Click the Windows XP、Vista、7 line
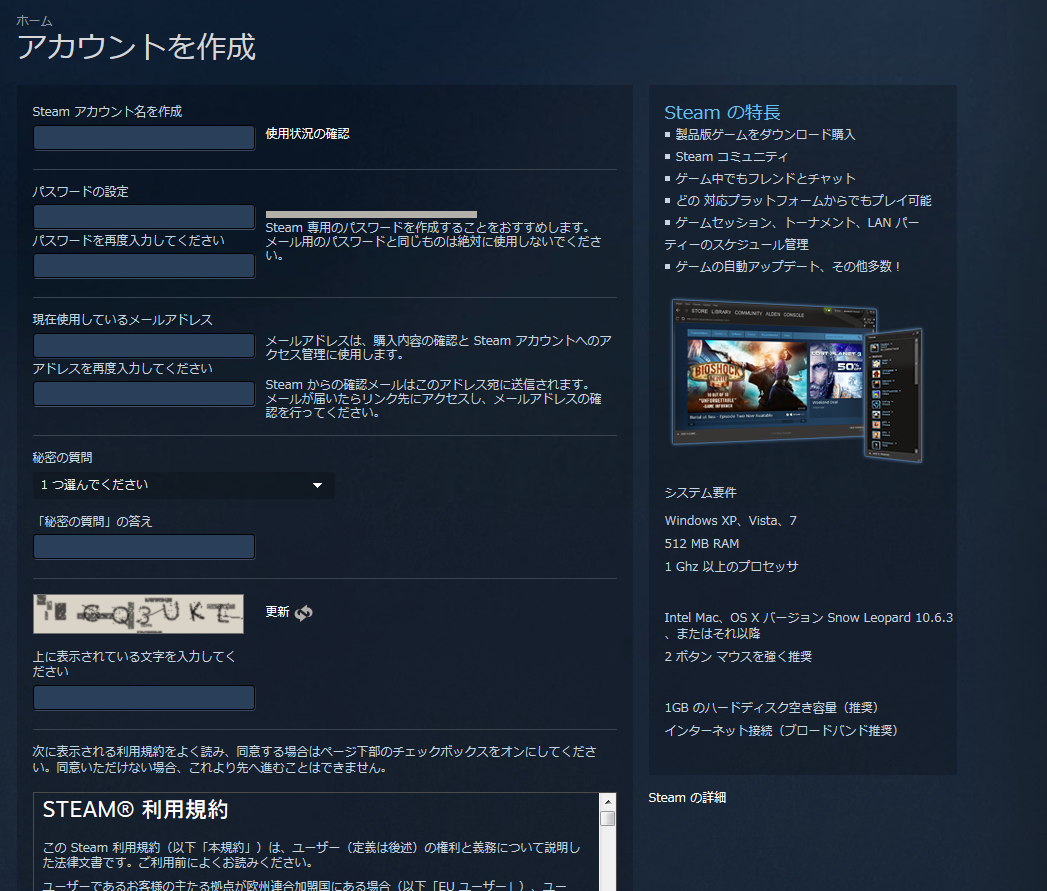 pyautogui.click(x=730, y=520)
